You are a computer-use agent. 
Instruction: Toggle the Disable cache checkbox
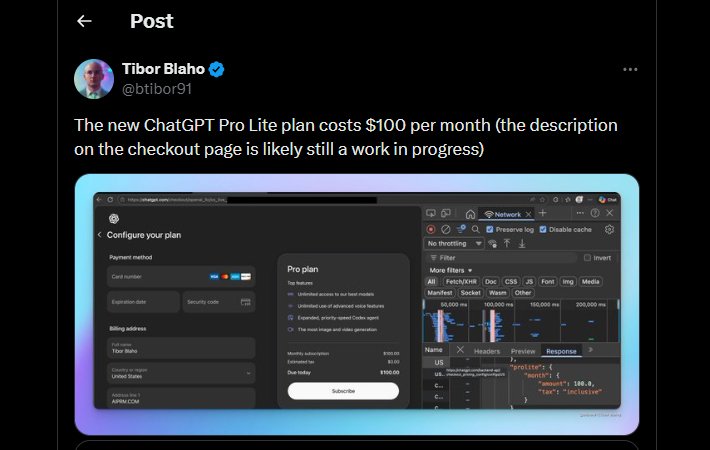(x=543, y=230)
